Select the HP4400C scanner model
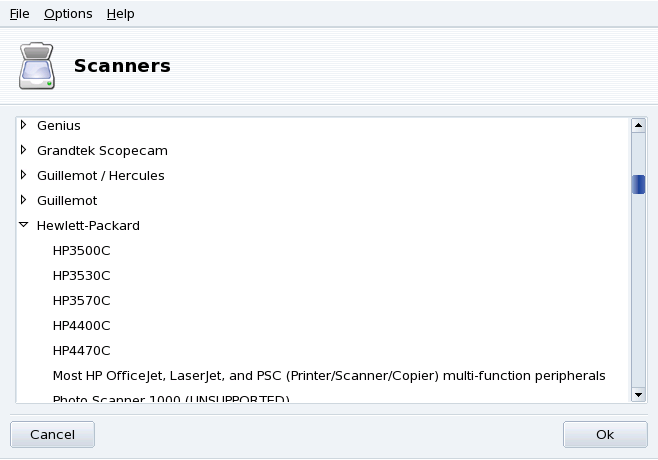The height and width of the screenshot is (460, 658). [x=81, y=325]
